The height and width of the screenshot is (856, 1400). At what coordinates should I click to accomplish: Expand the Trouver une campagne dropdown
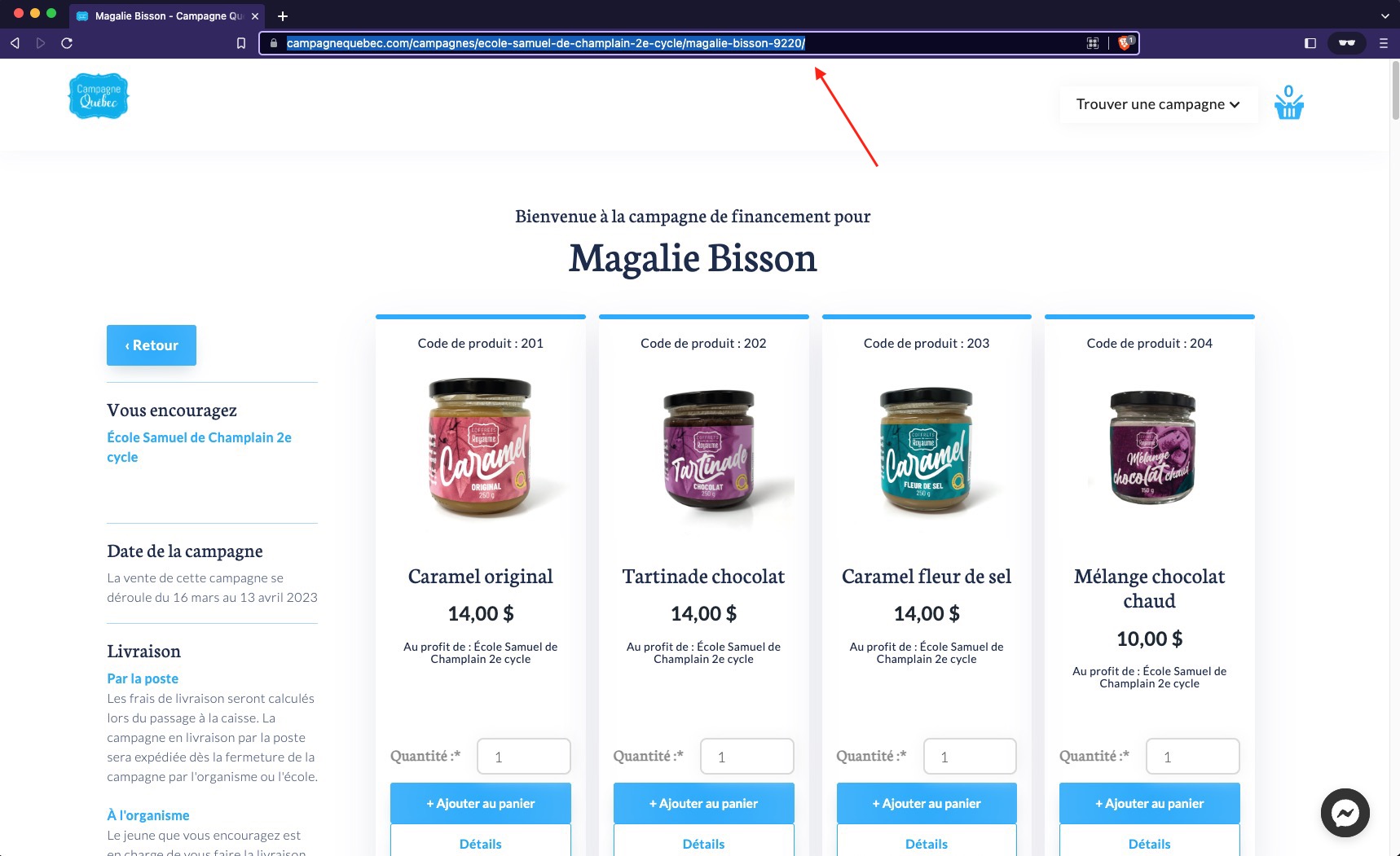[1158, 104]
